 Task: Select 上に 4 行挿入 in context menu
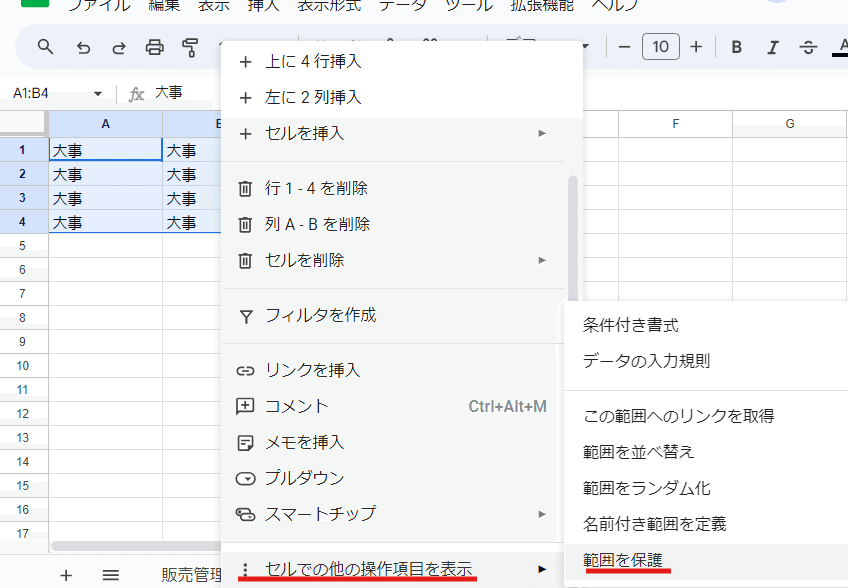point(402,61)
